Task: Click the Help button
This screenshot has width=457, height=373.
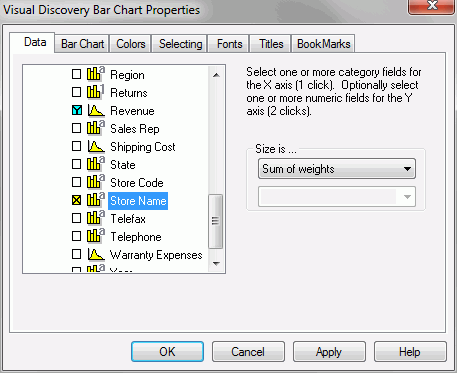Action: [x=410, y=351]
